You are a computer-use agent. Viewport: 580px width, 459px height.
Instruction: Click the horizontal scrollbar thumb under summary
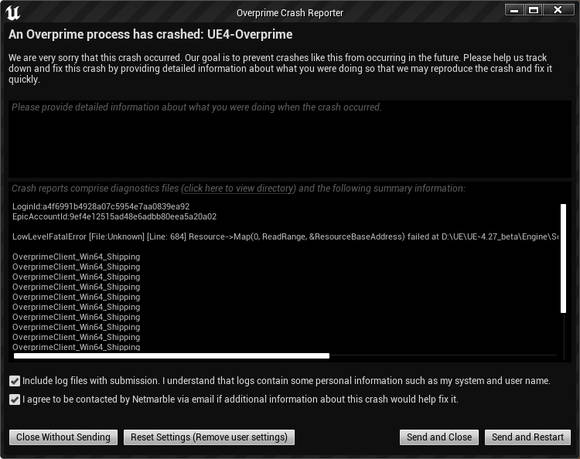click(171, 356)
